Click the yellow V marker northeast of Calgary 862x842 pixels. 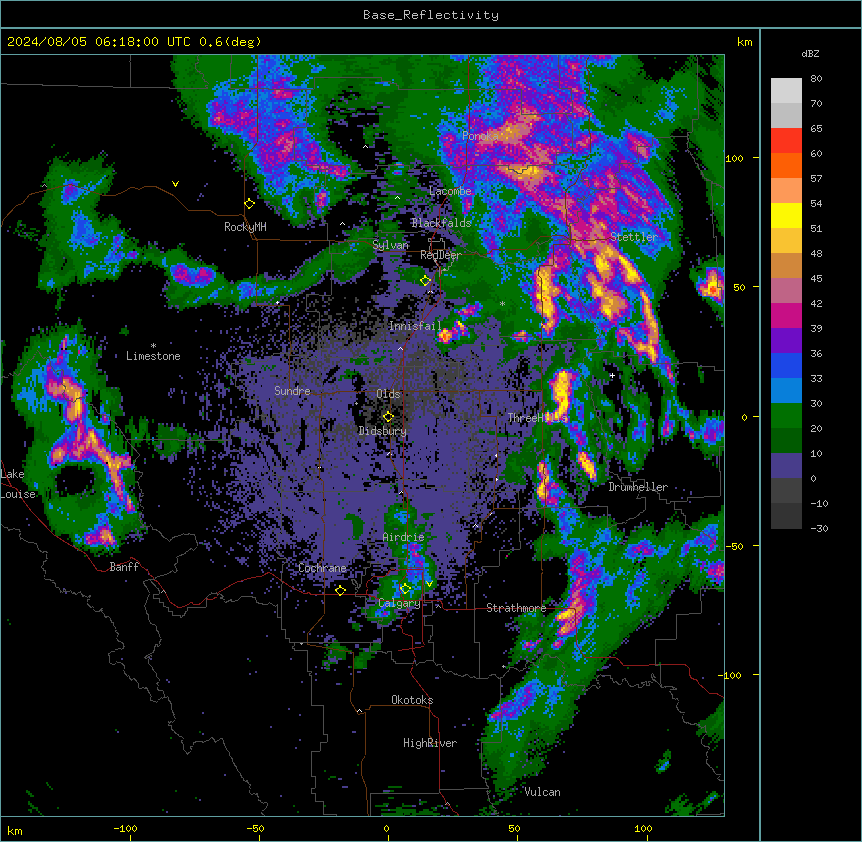pos(429,584)
